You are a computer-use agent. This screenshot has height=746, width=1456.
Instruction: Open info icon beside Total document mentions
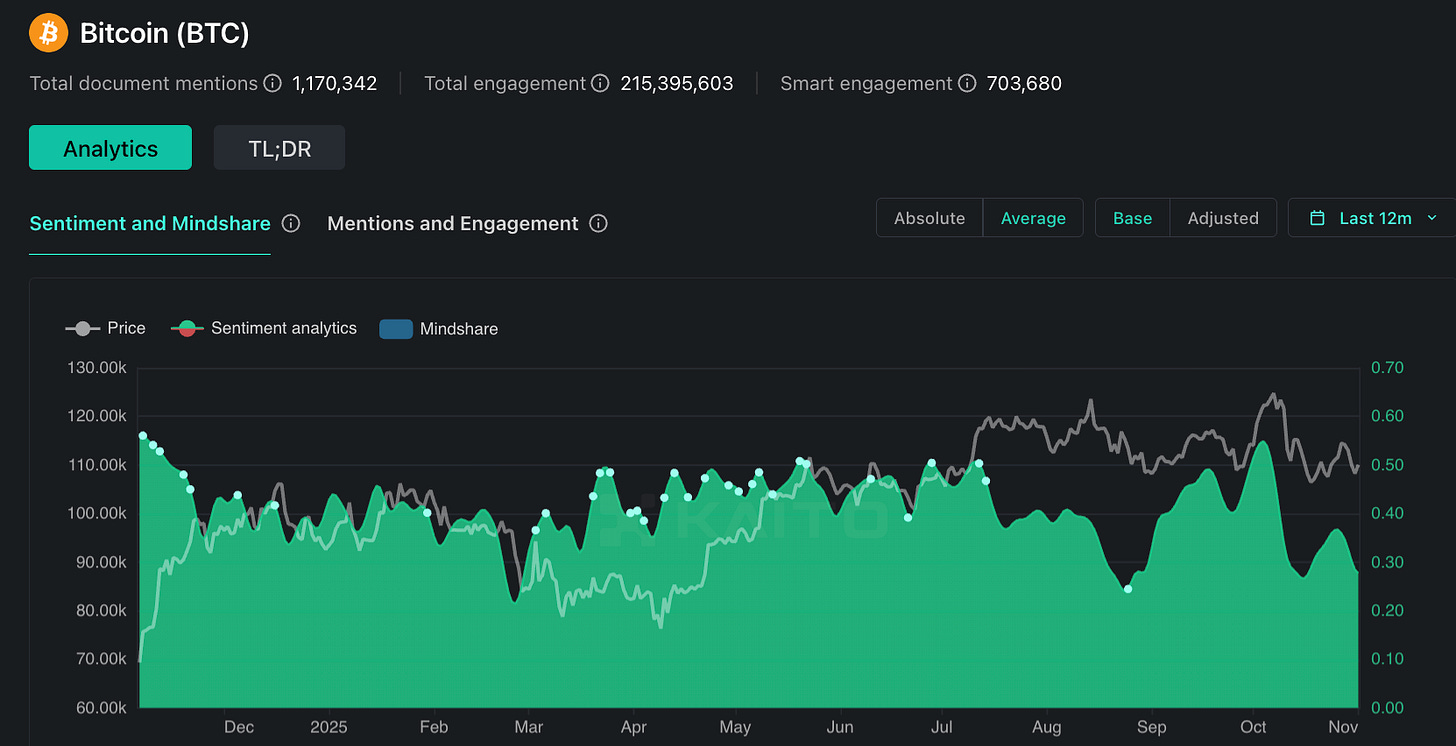coord(272,83)
